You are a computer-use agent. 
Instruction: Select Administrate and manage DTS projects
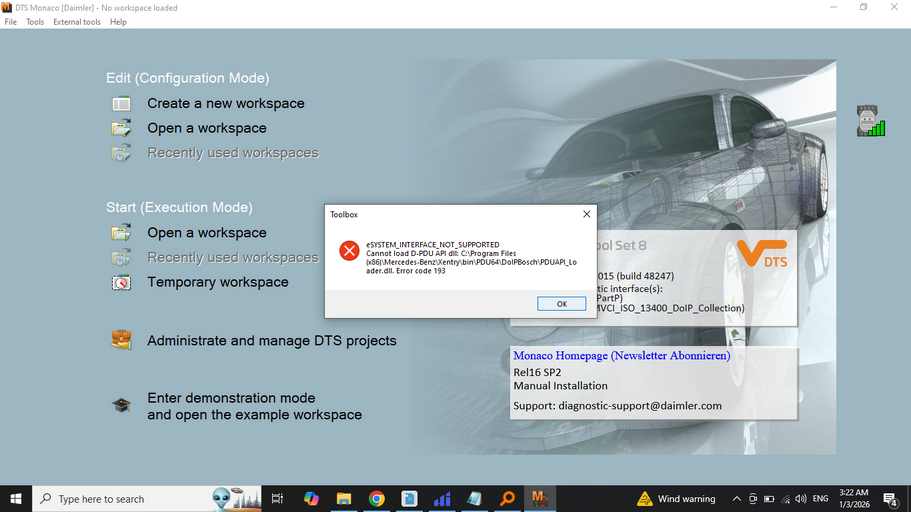point(272,341)
